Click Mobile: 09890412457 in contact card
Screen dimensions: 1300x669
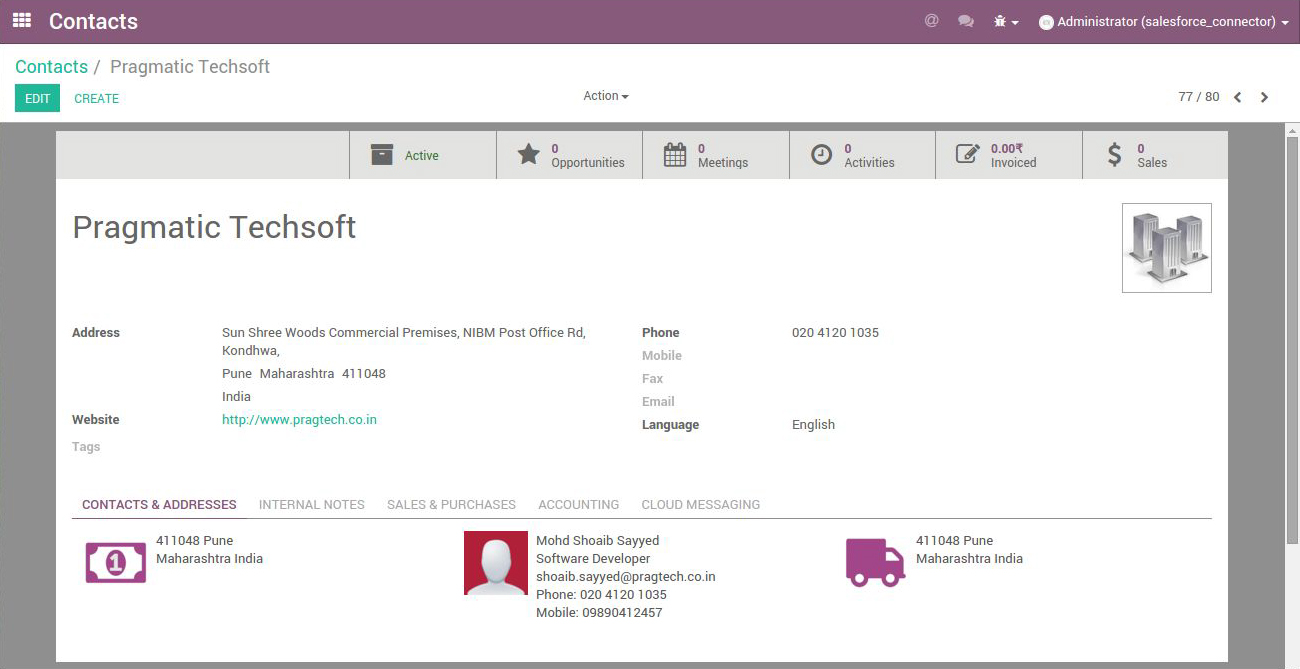coord(599,613)
